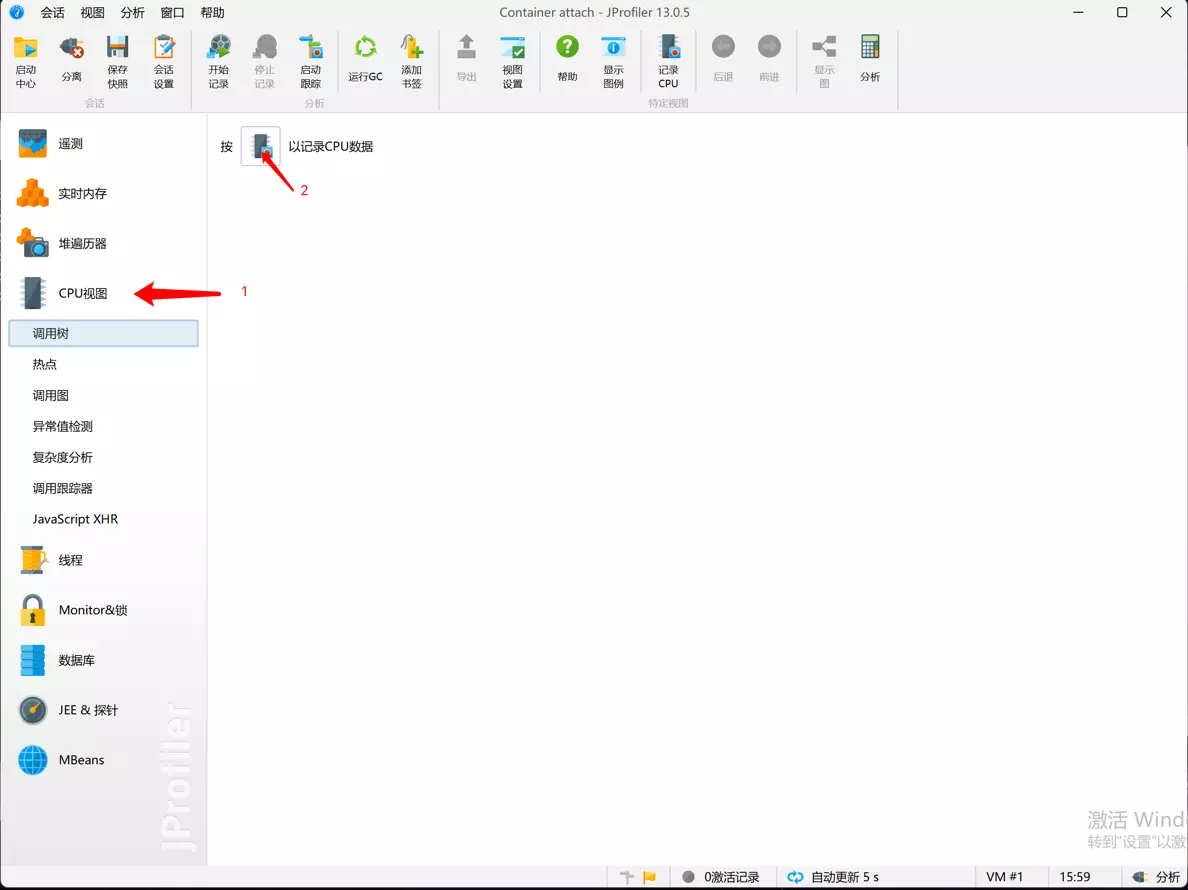The height and width of the screenshot is (890, 1188).
Task: Run garbage collection with the 运行GC icon
Action: click(x=365, y=61)
